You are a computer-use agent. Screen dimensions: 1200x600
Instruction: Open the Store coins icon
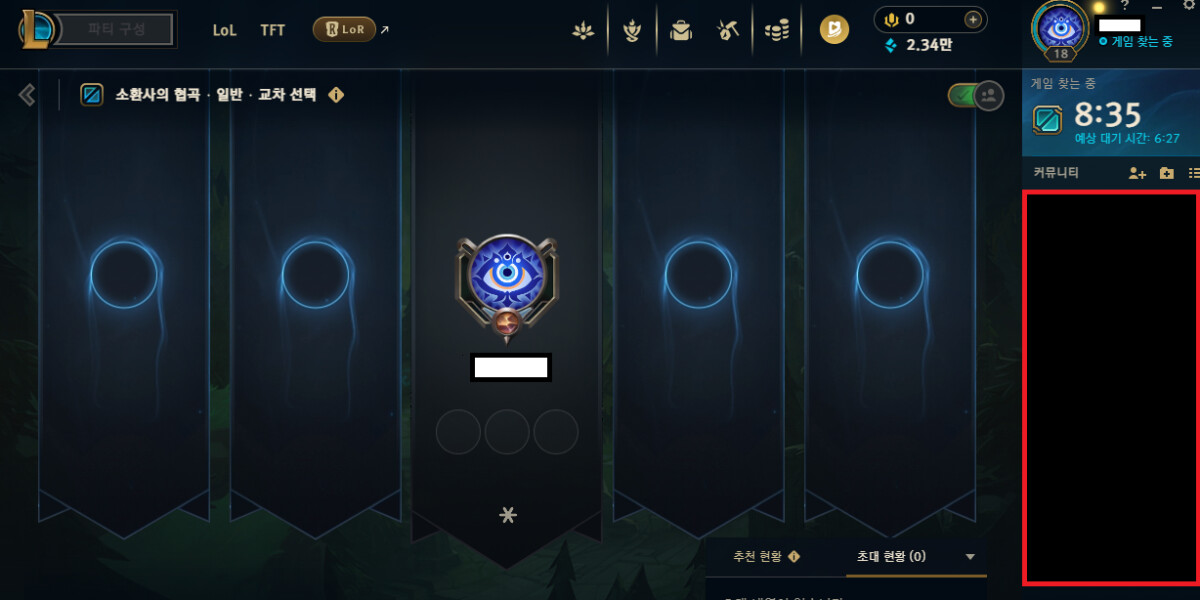(x=775, y=30)
